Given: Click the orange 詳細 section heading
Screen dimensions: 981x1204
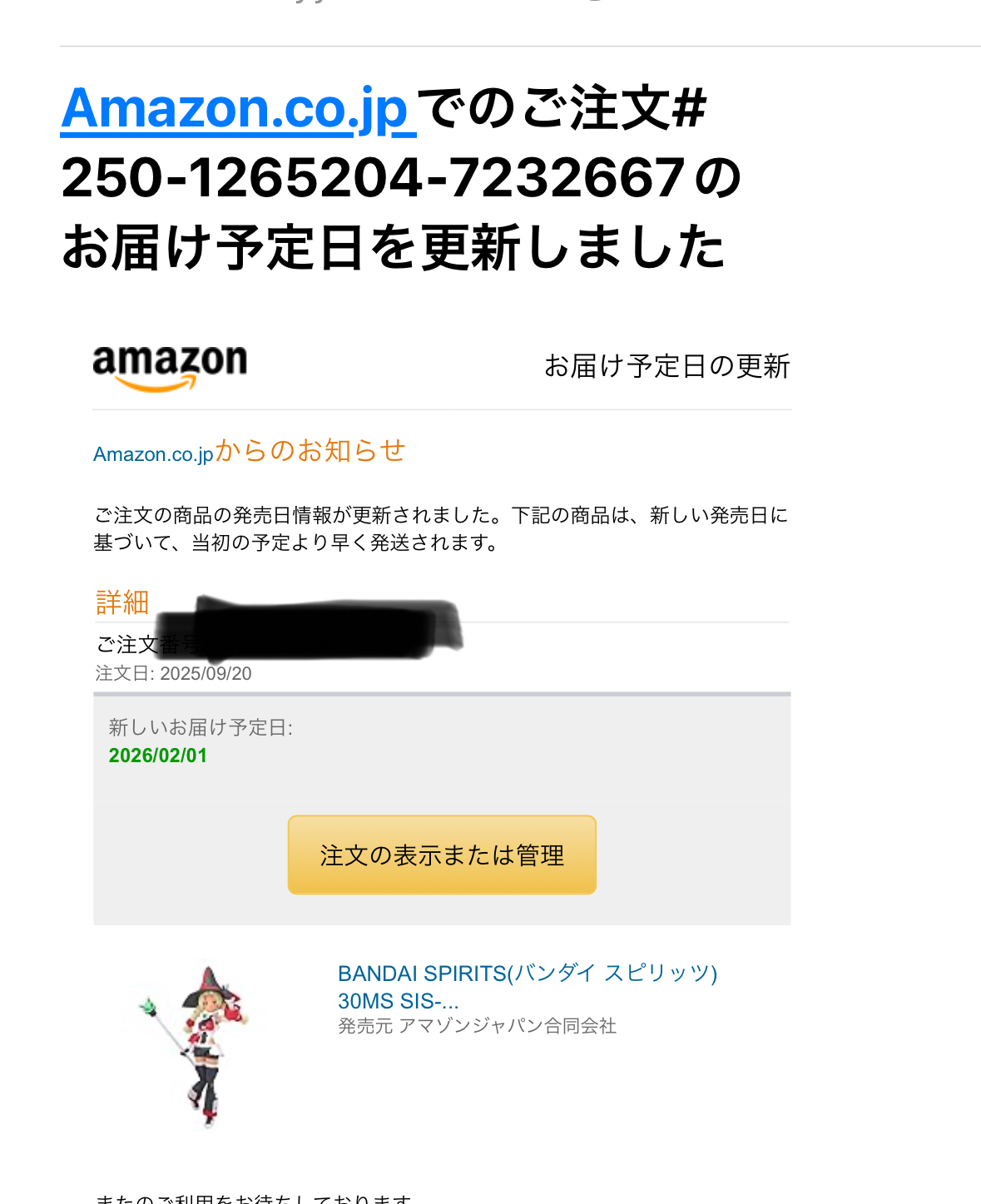Looking at the screenshot, I should (122, 602).
